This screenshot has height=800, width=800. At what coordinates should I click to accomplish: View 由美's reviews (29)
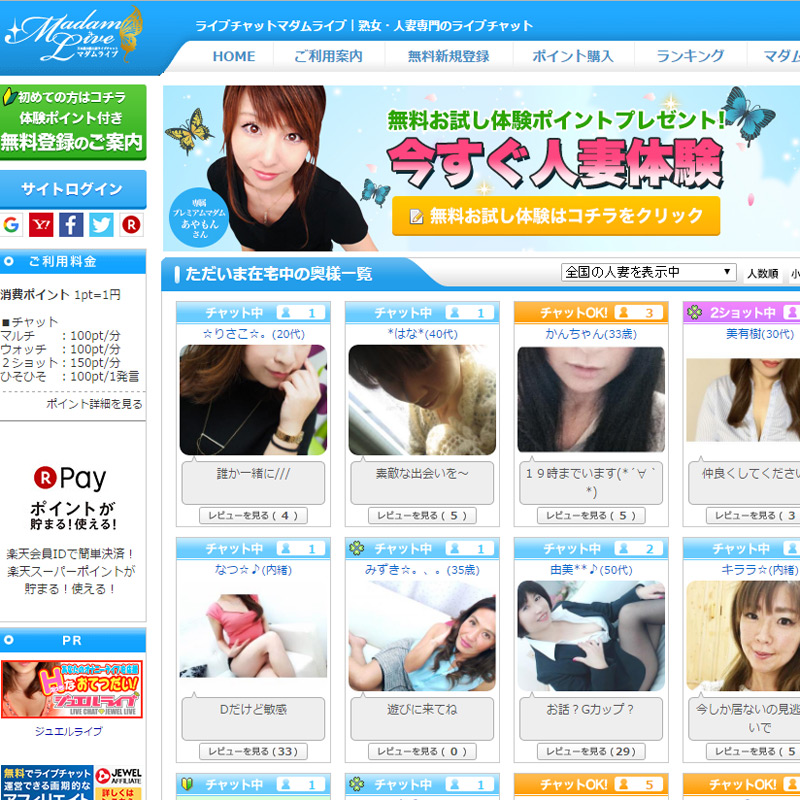click(591, 752)
